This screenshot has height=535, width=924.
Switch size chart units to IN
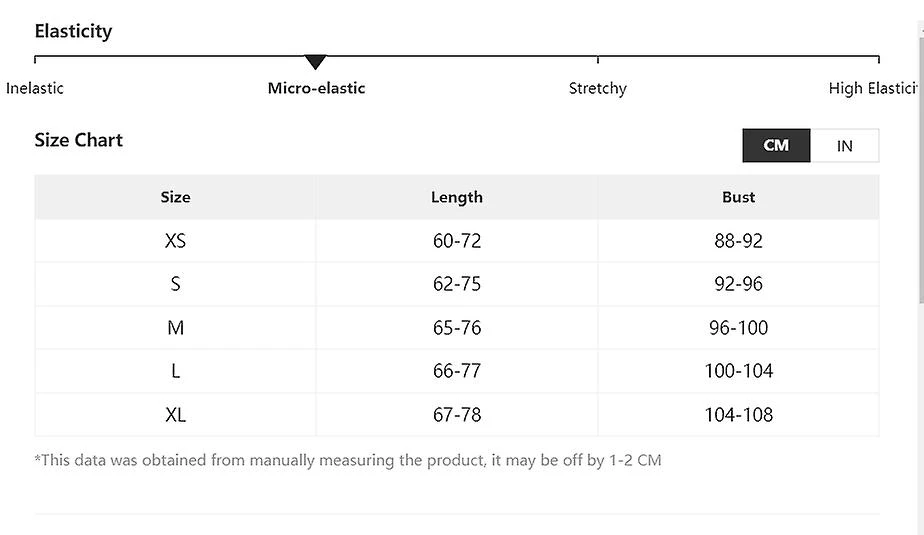(844, 146)
